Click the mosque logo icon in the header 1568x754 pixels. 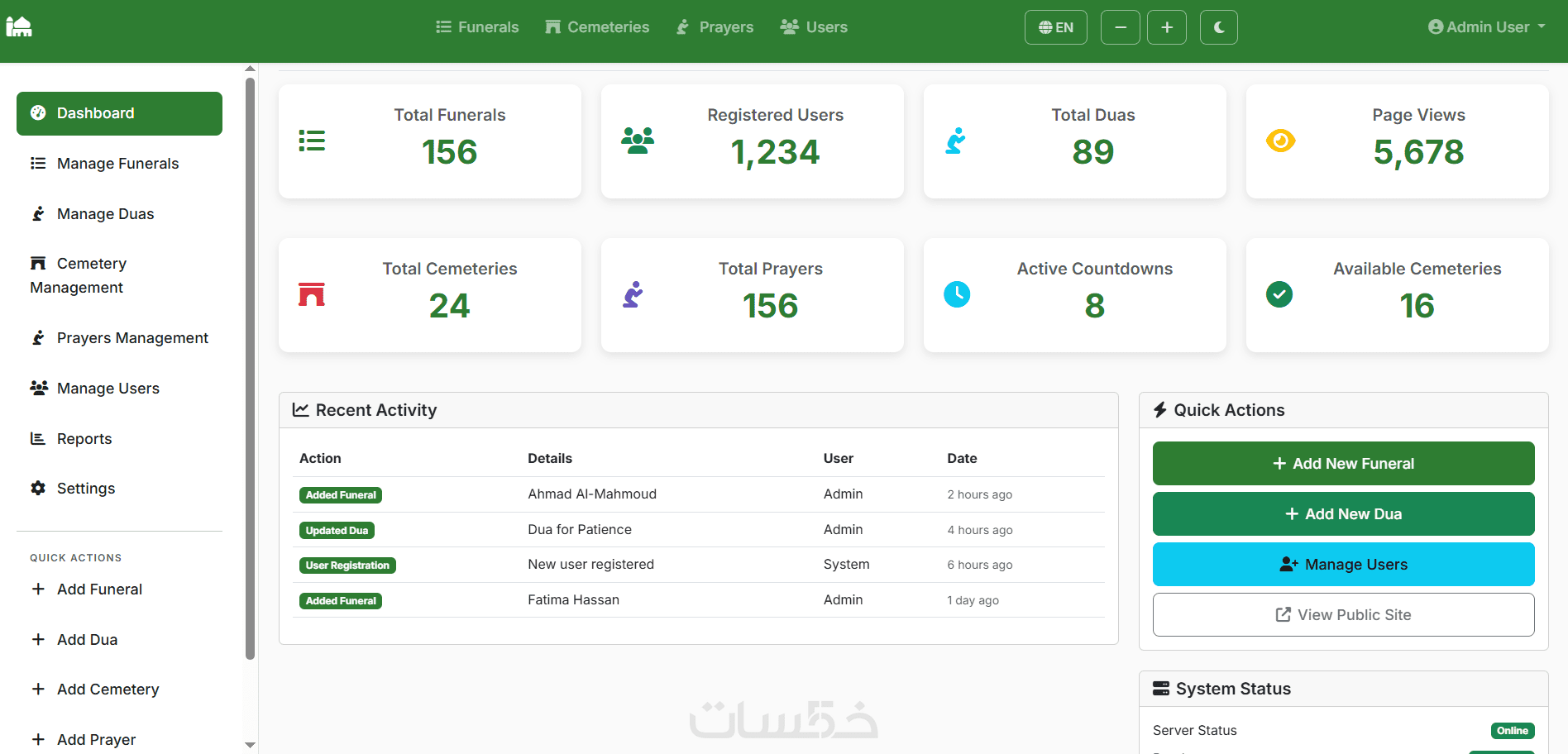(x=19, y=27)
